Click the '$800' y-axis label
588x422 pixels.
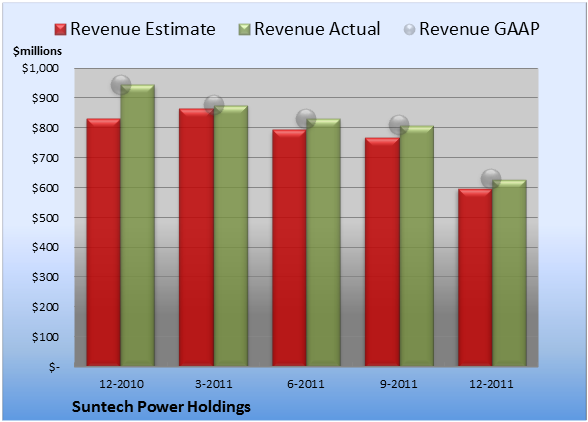[x=45, y=128]
